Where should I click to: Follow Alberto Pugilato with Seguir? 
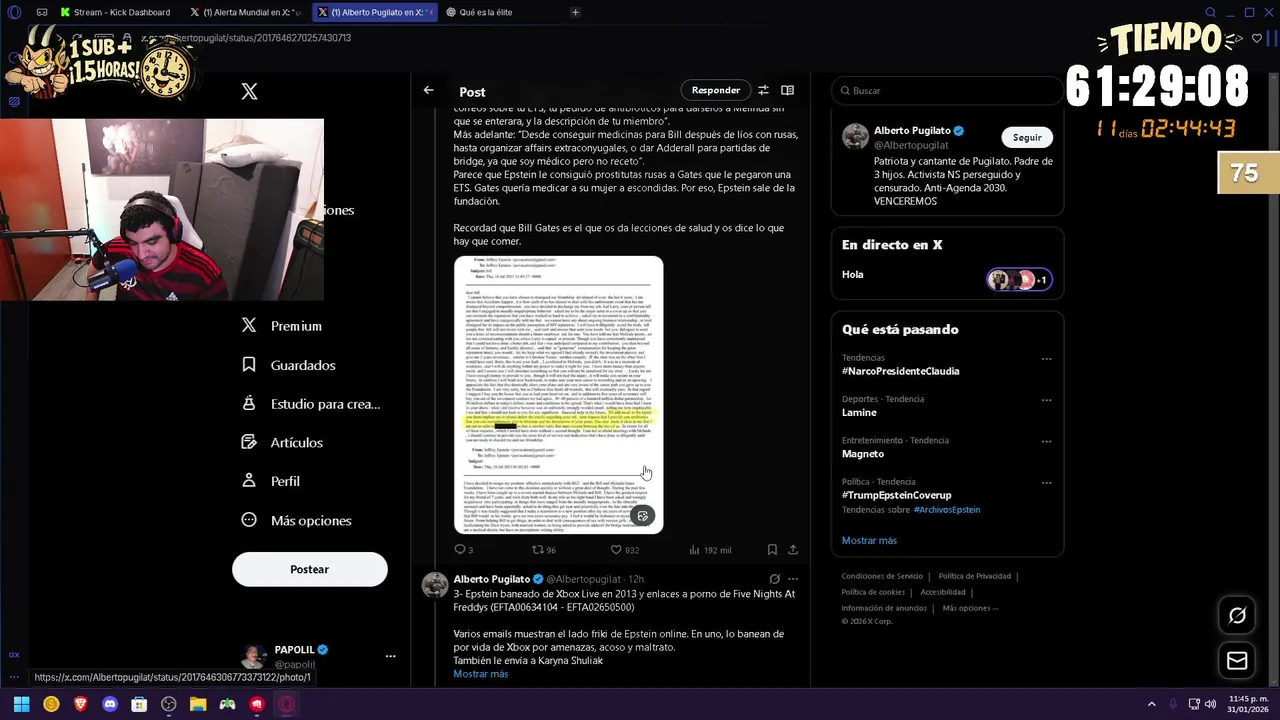(x=1027, y=137)
